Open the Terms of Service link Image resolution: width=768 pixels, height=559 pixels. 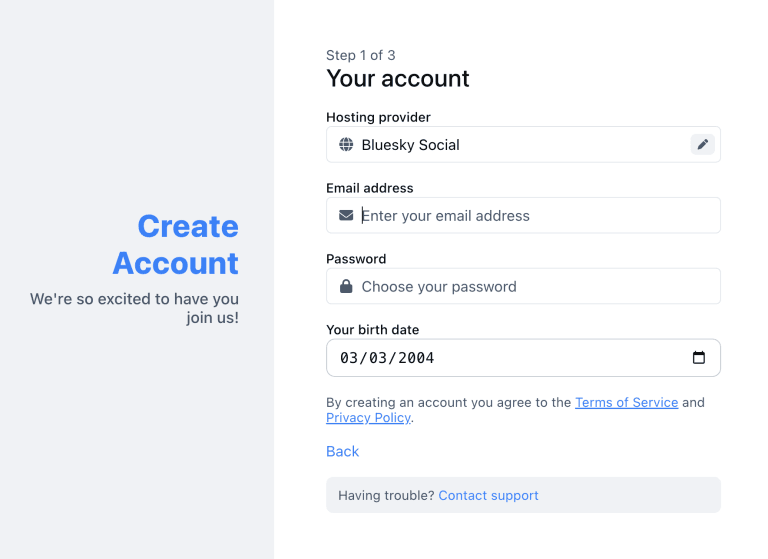[626, 402]
